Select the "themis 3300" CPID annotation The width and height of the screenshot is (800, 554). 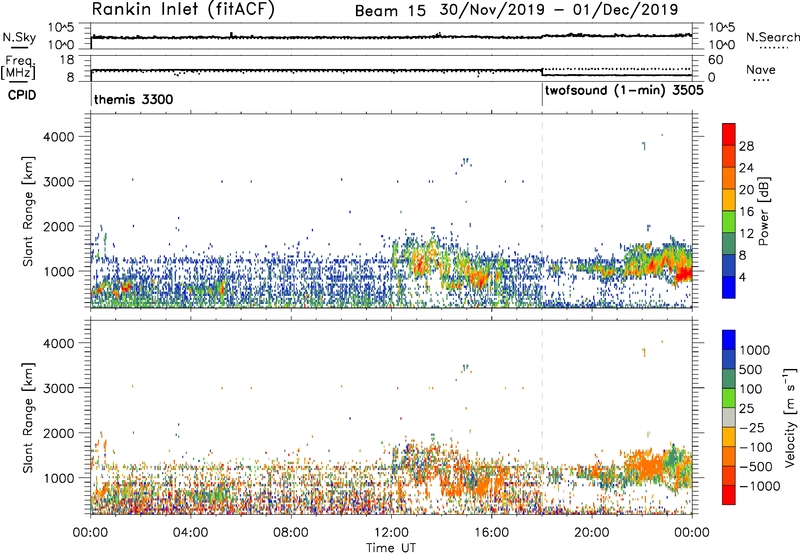click(134, 99)
